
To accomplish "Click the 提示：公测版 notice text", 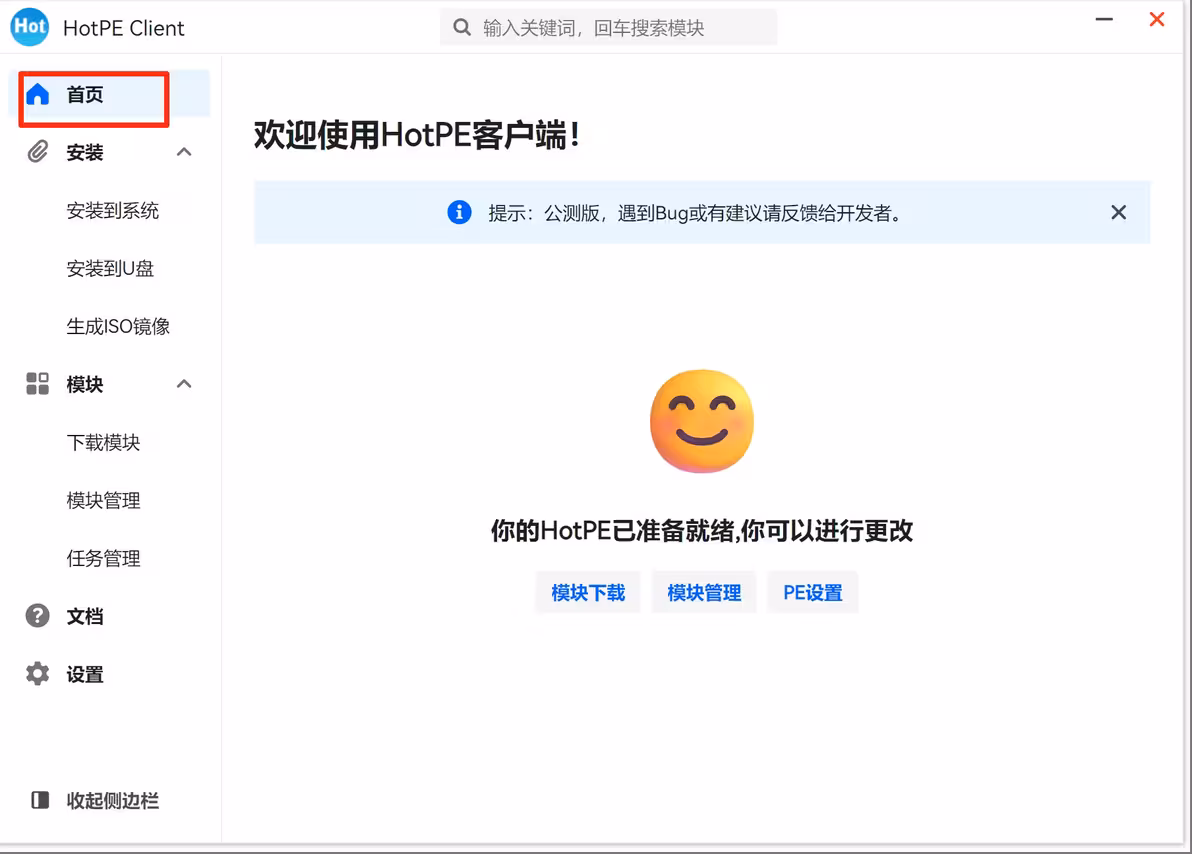I will pyautogui.click(x=695, y=213).
